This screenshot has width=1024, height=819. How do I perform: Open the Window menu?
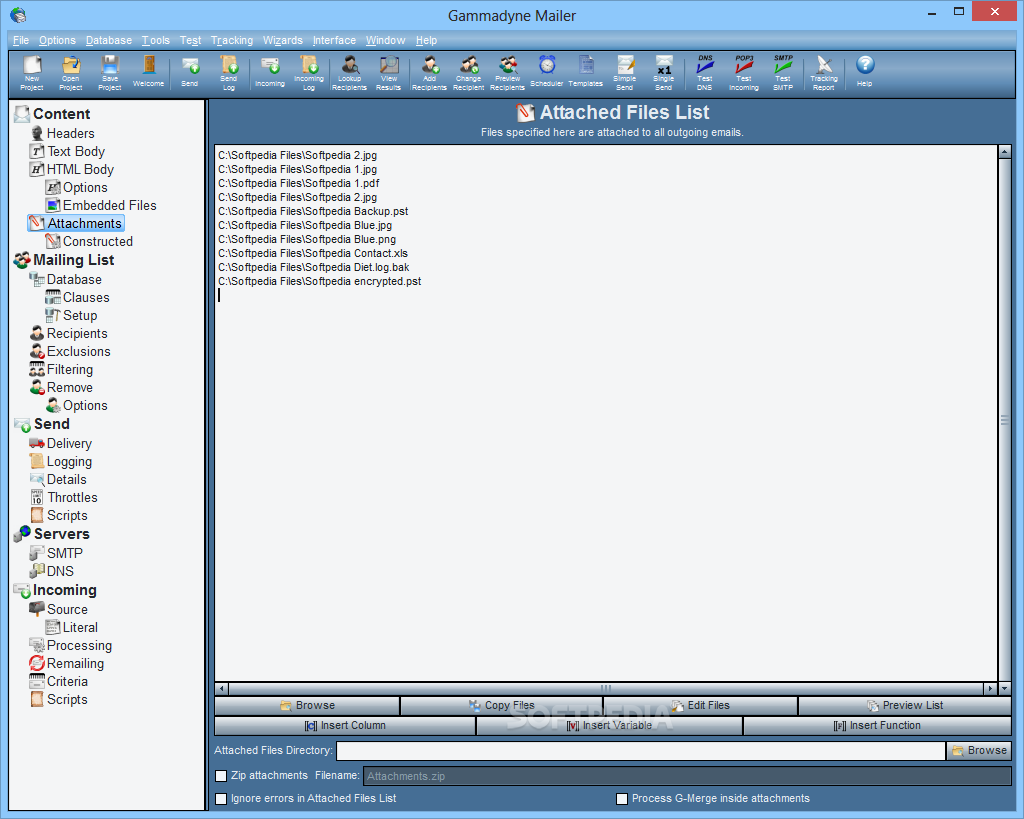click(385, 40)
